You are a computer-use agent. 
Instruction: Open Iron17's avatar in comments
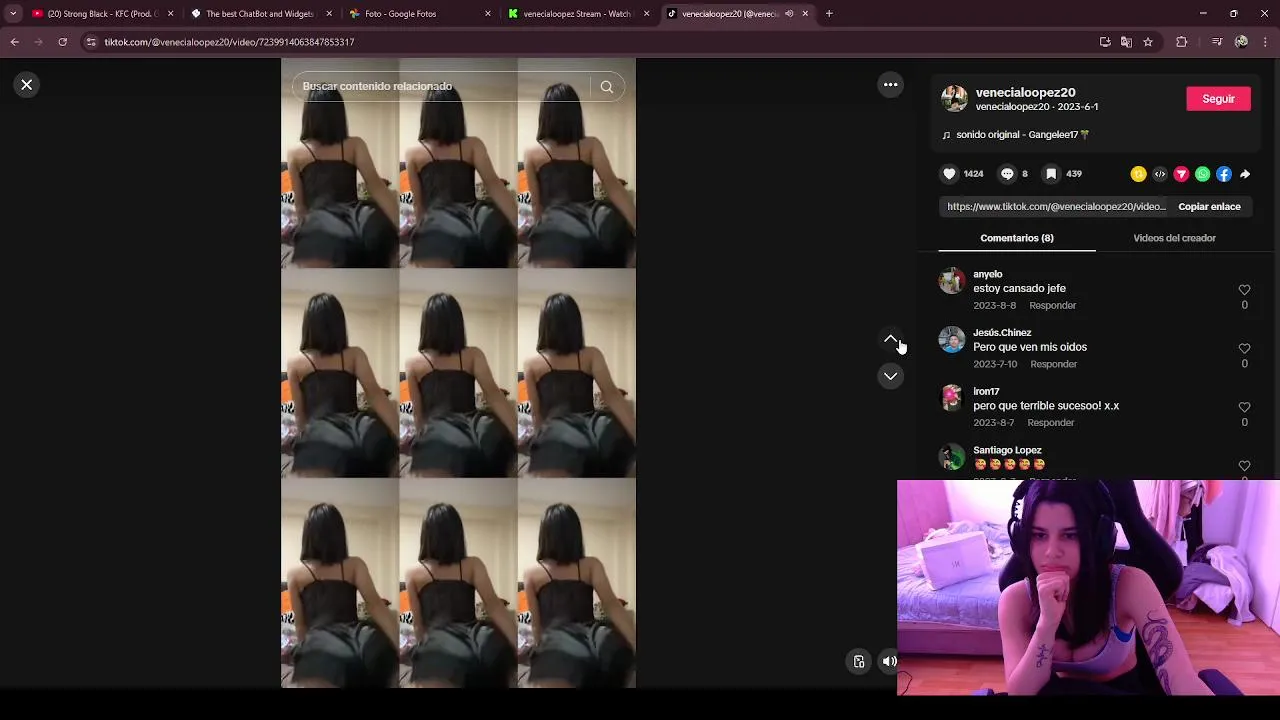(x=951, y=398)
